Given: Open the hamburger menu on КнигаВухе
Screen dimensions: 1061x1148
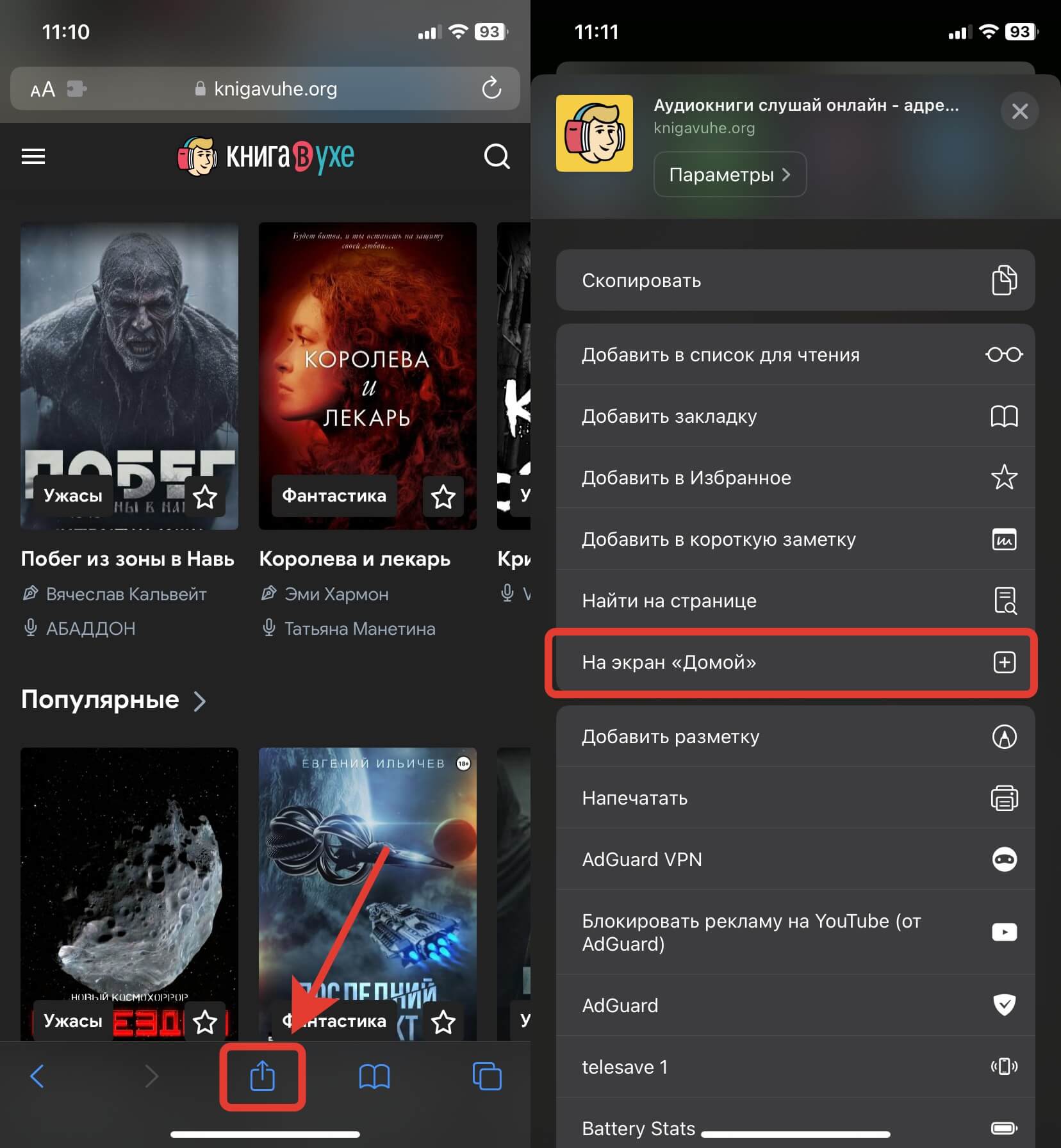Looking at the screenshot, I should 33,156.
